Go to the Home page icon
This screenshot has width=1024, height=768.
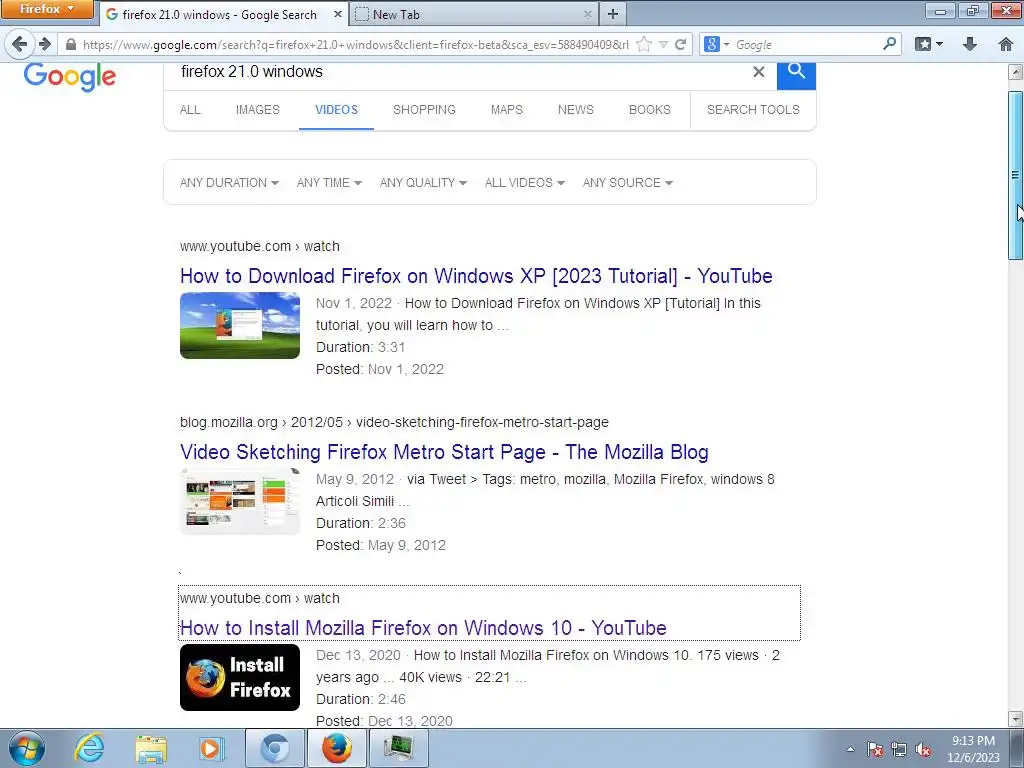point(1006,44)
